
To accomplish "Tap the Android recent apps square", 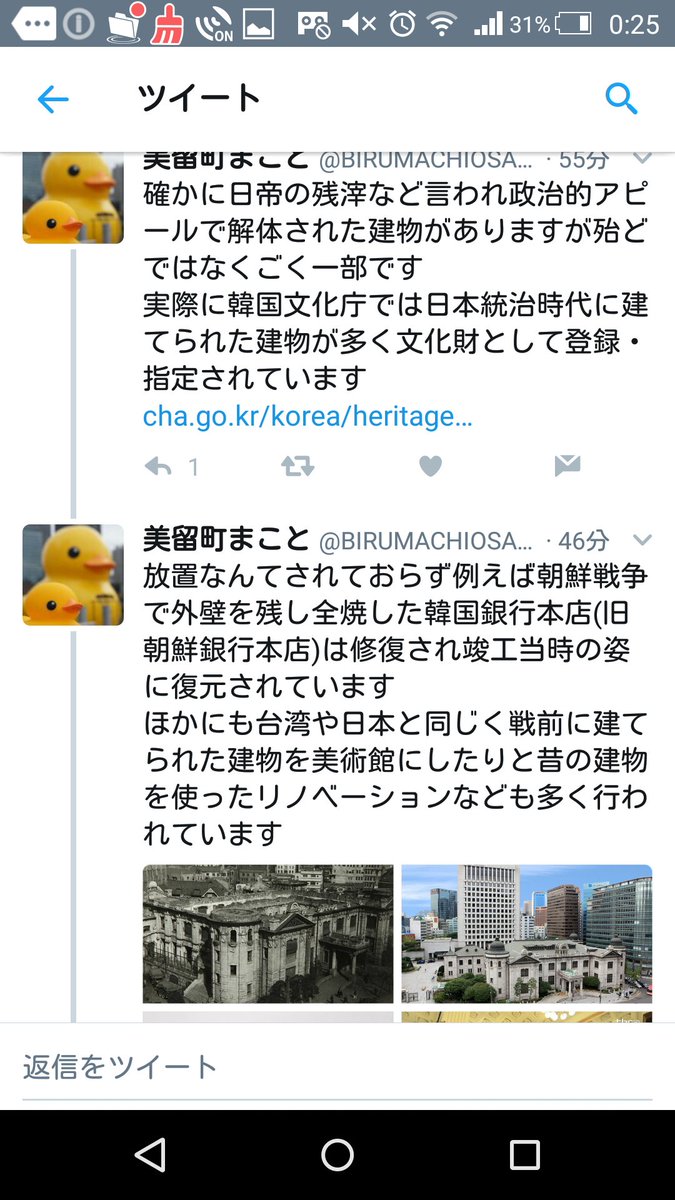I will pos(525,1155).
